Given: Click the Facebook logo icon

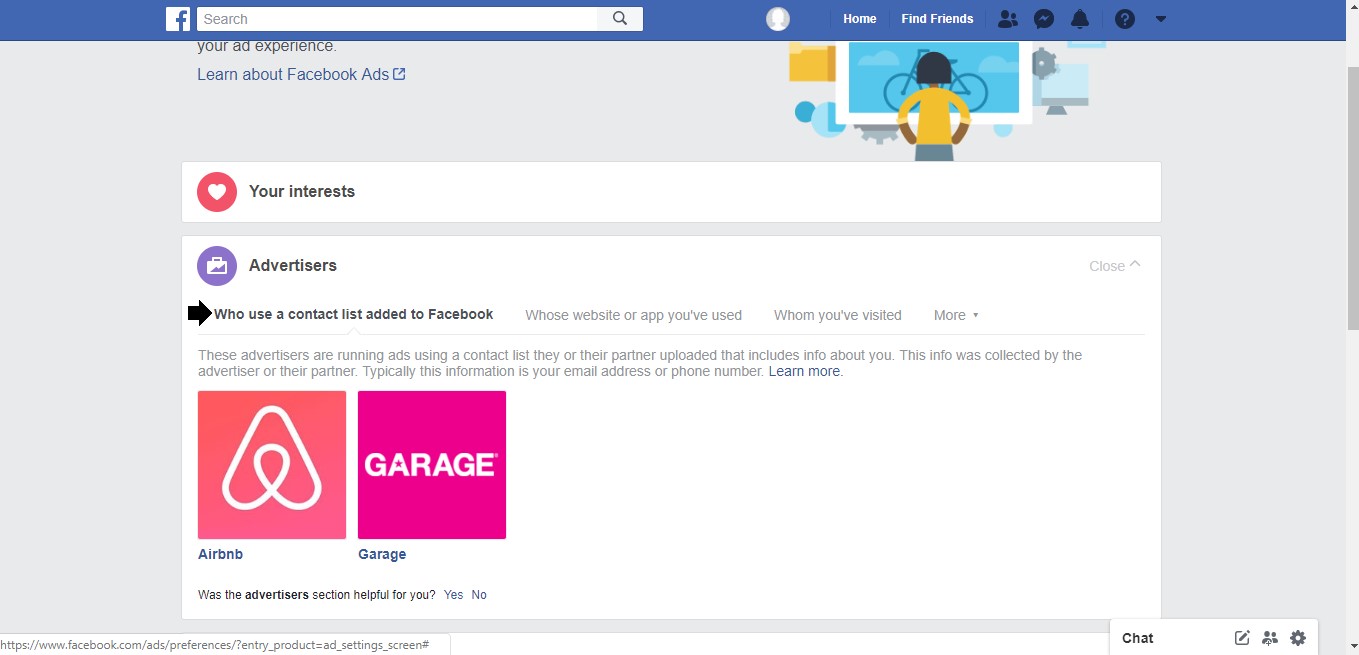Looking at the screenshot, I should (x=178, y=19).
